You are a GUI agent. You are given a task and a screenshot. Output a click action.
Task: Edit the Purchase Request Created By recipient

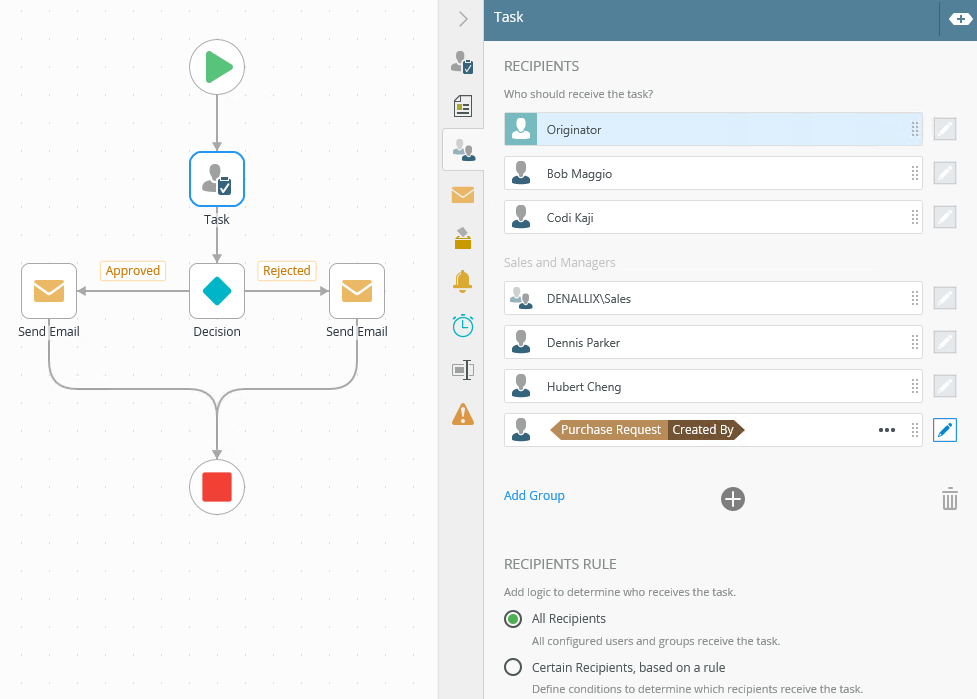tap(945, 430)
